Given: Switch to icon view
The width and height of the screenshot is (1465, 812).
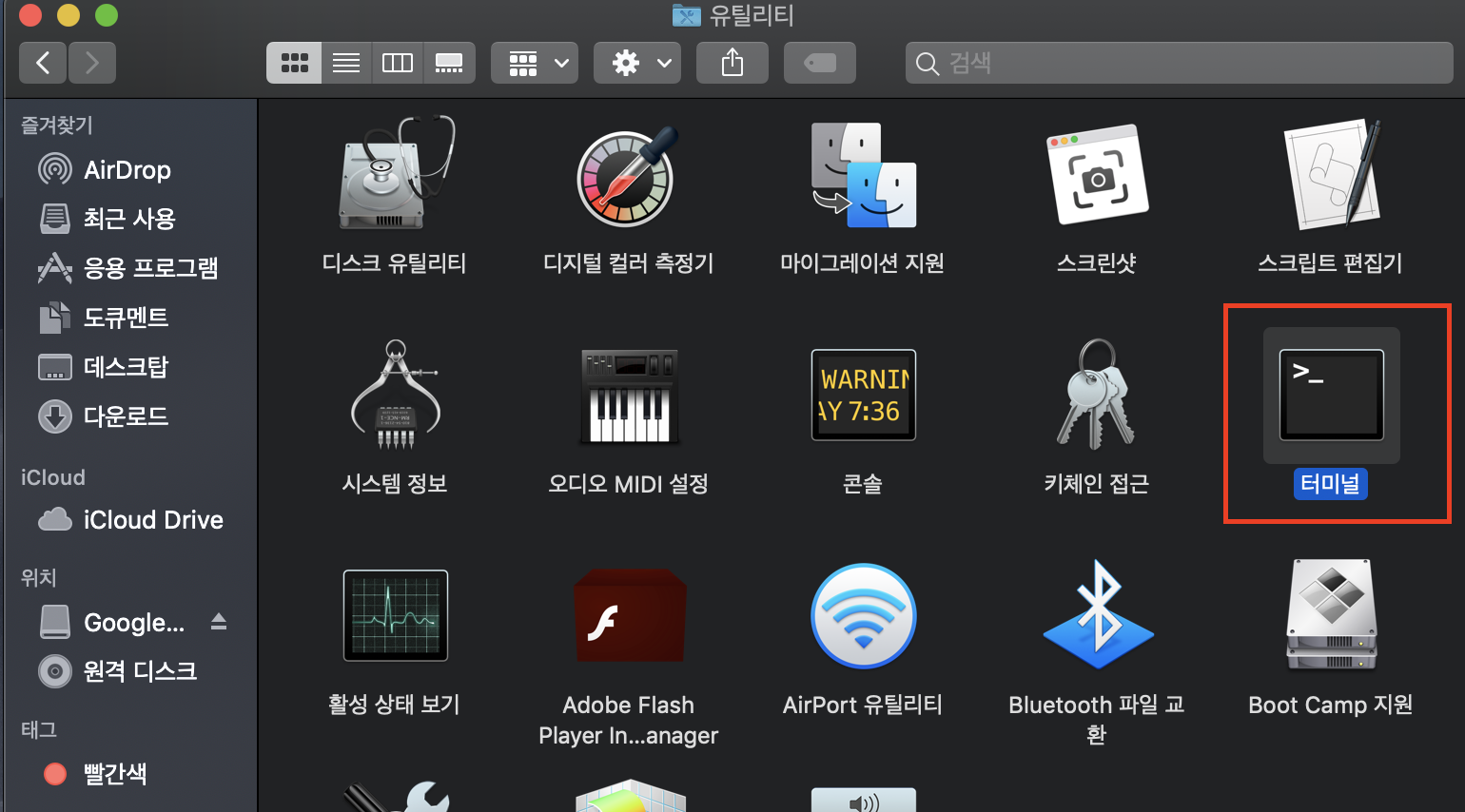Looking at the screenshot, I should pos(294,63).
